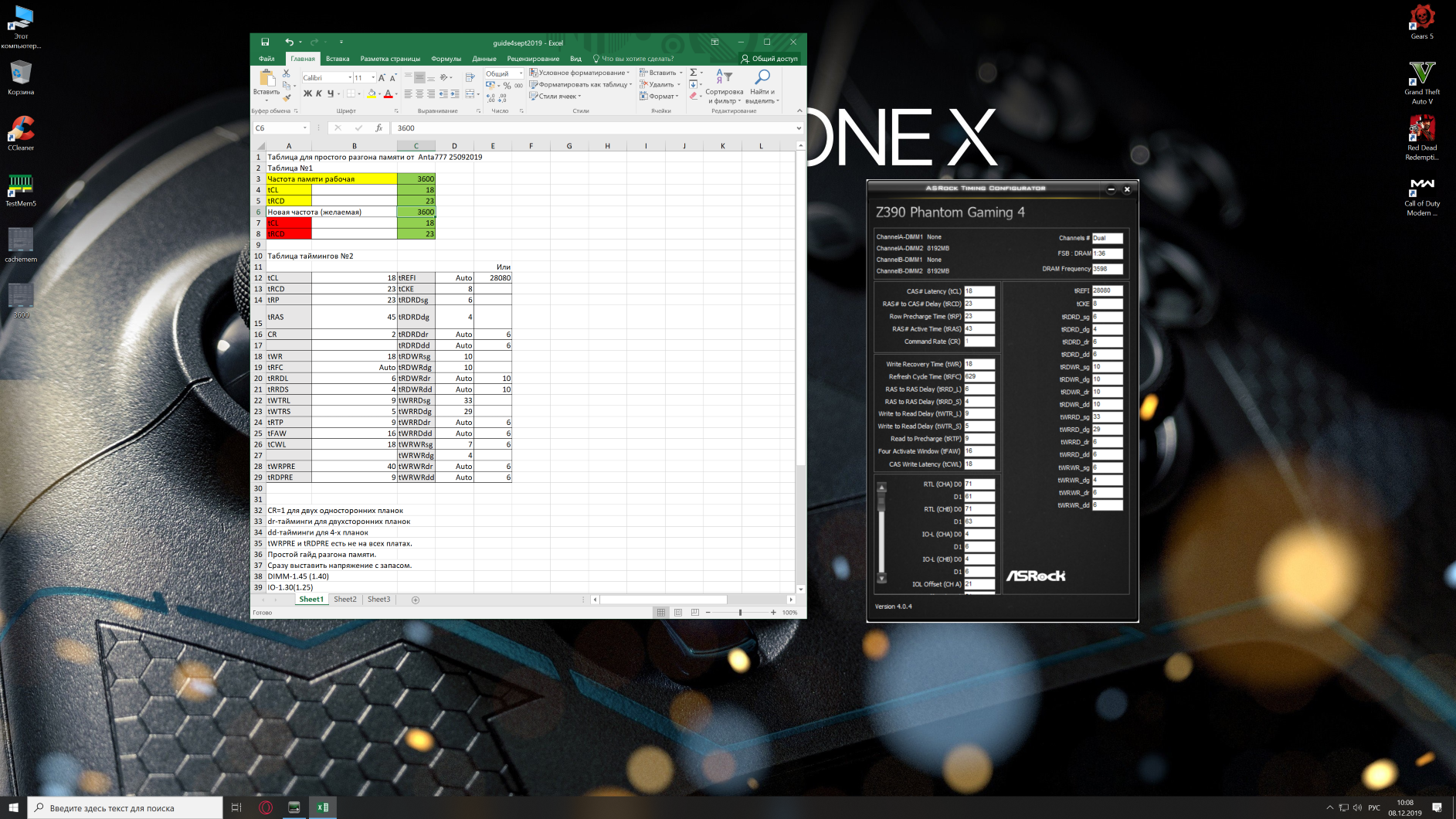Click the AutoSum sigma icon
The height and width of the screenshot is (819, 1456).
tap(693, 73)
